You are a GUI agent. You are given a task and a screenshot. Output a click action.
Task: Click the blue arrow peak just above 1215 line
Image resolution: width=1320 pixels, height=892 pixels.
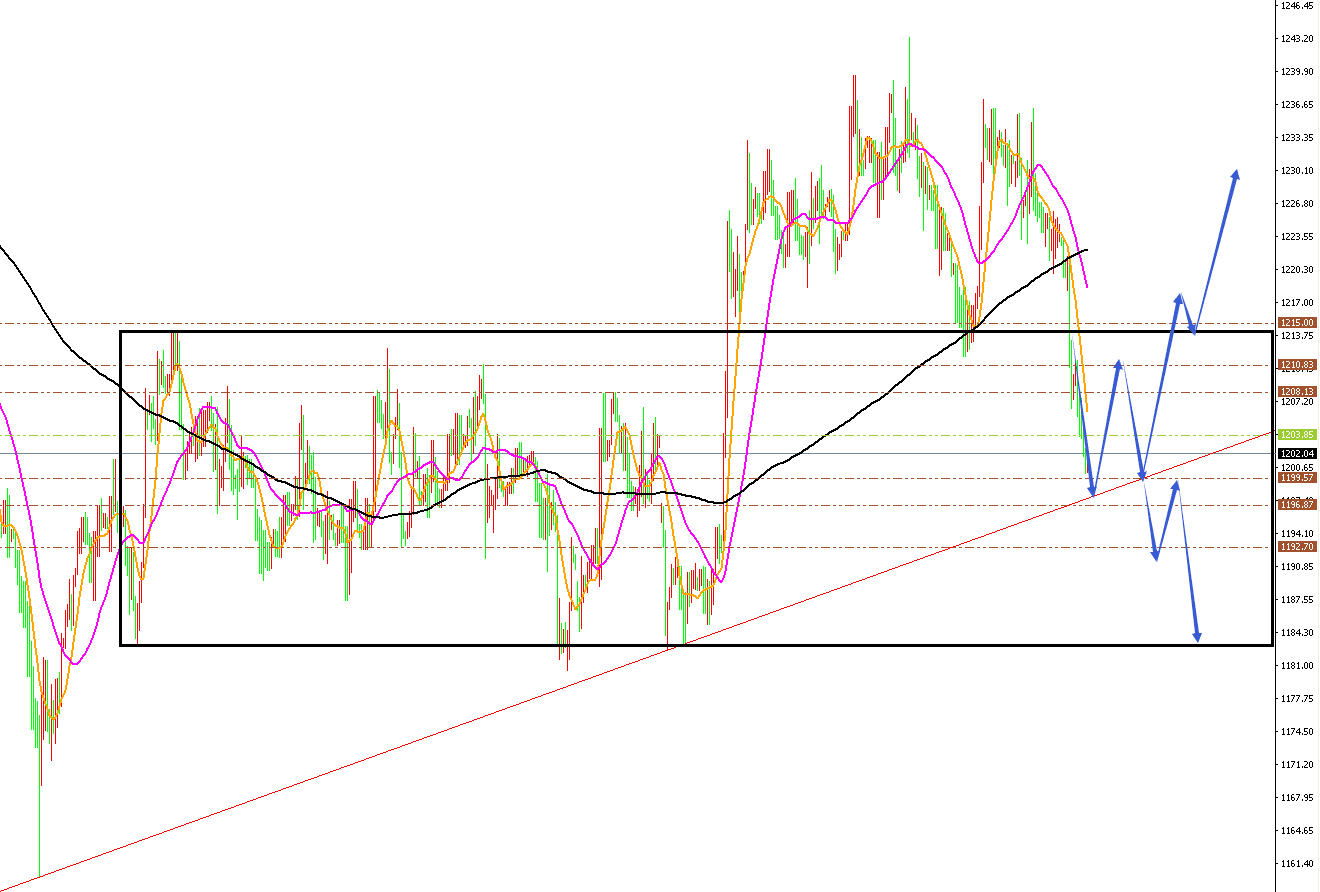coord(1180,297)
